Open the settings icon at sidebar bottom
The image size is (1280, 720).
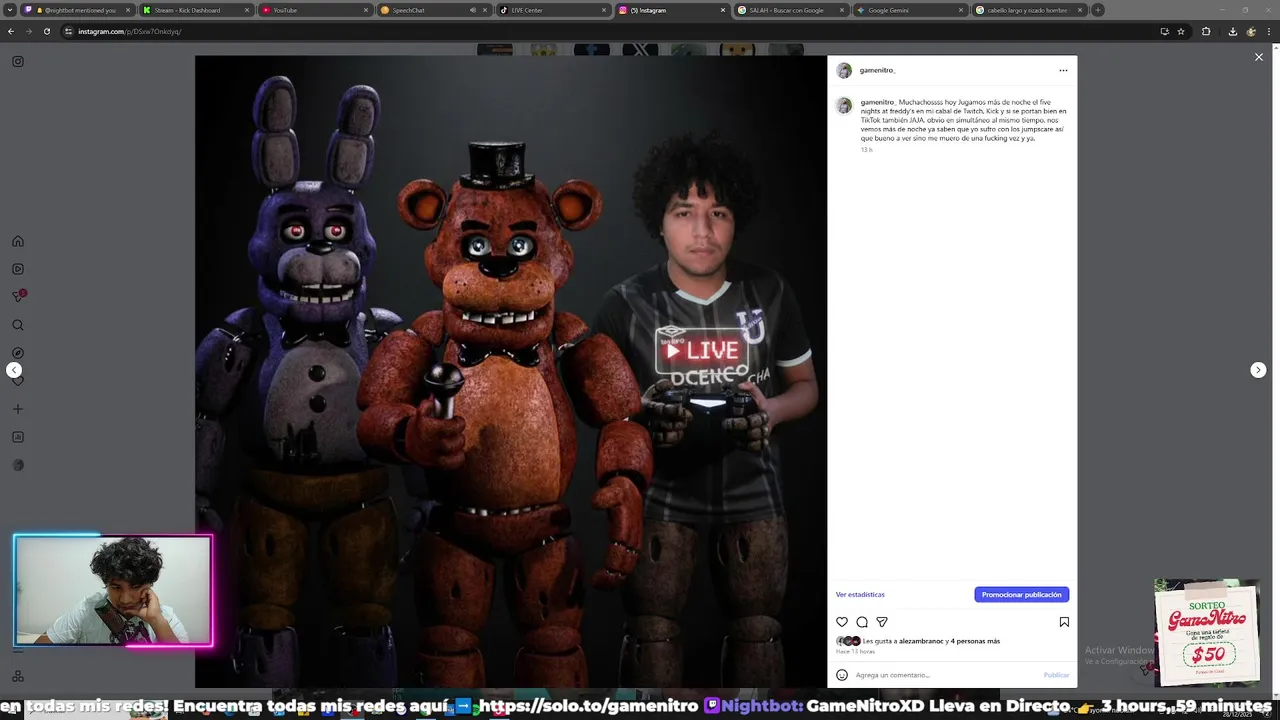point(18,676)
